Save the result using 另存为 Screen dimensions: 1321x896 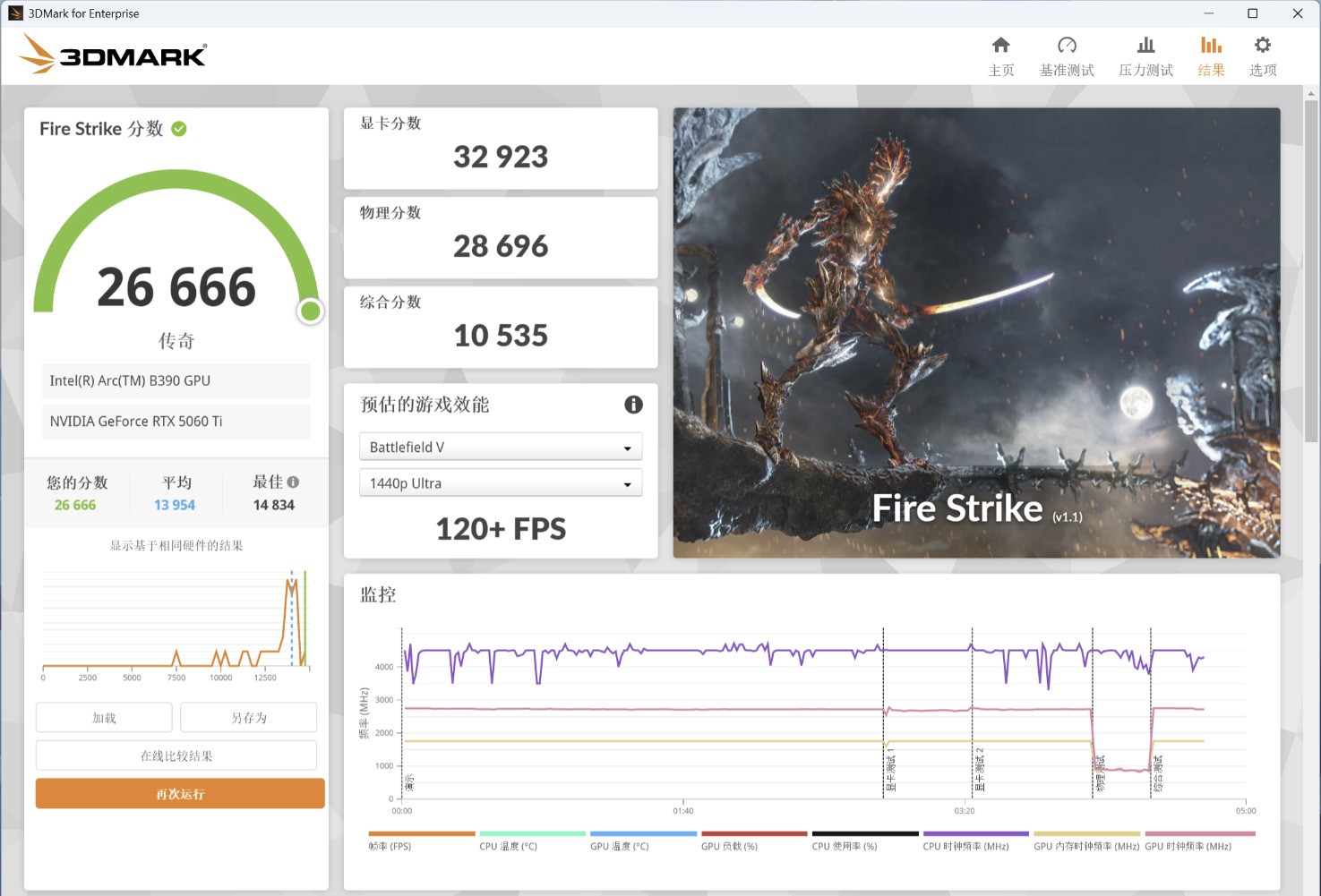coord(248,717)
